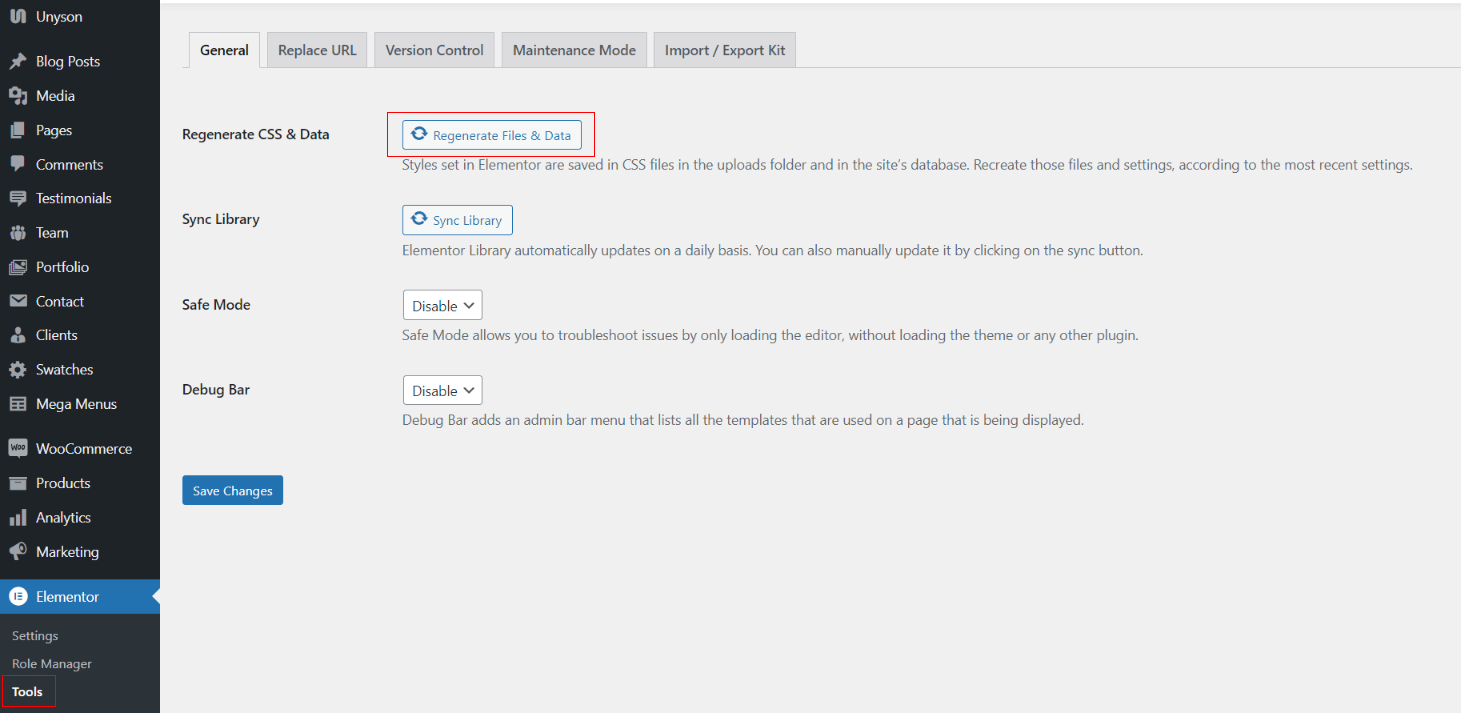Viewport: 1461px width, 713px height.
Task: Open the Import / Export Kit tab
Action: pyautogui.click(x=725, y=50)
